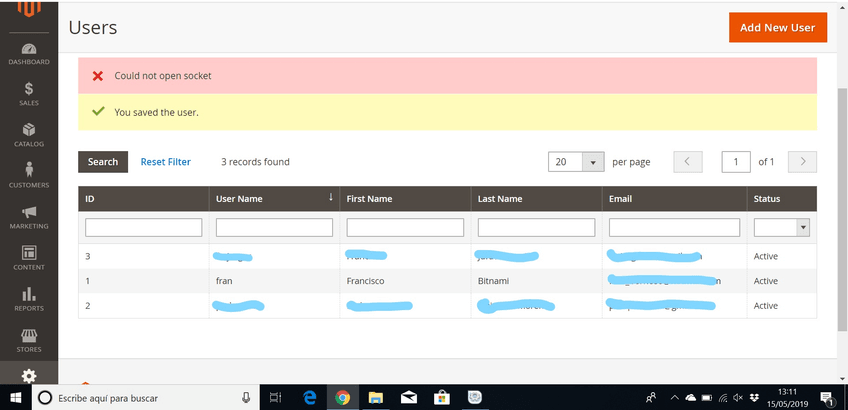
Task: Open Google Chrome from the taskbar
Action: pos(342,398)
